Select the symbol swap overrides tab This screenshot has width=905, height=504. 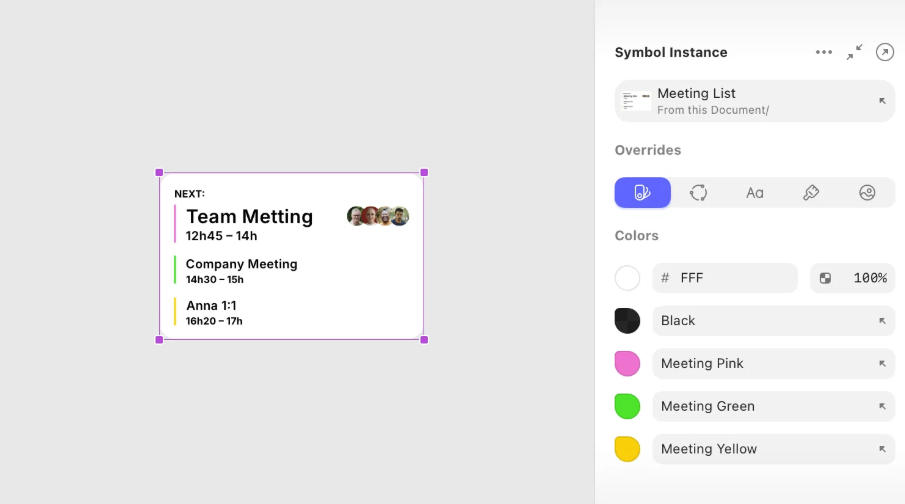[698, 192]
